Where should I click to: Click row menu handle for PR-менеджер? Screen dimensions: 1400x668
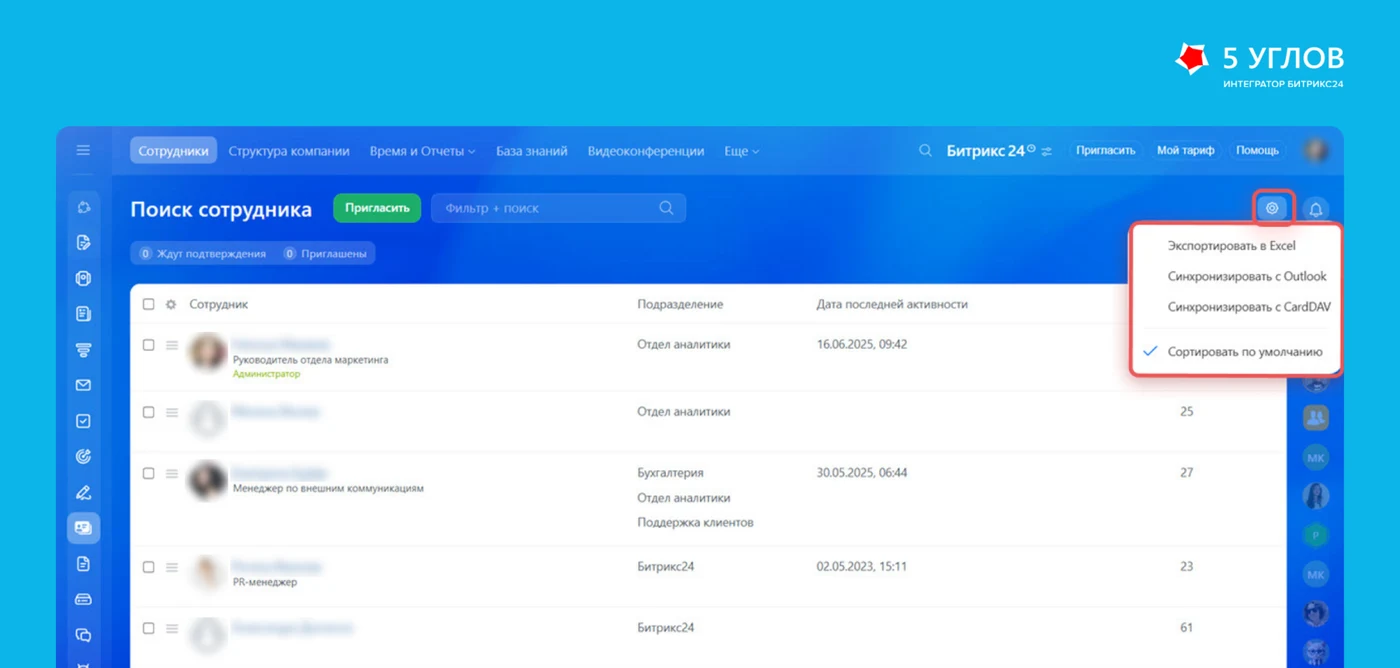tap(172, 567)
